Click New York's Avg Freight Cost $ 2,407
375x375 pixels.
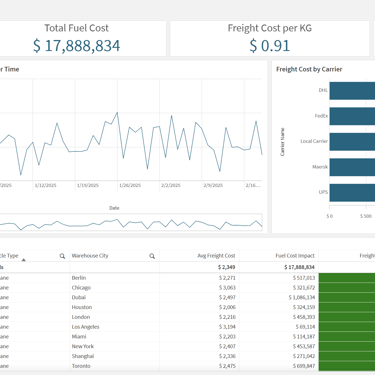227,346
